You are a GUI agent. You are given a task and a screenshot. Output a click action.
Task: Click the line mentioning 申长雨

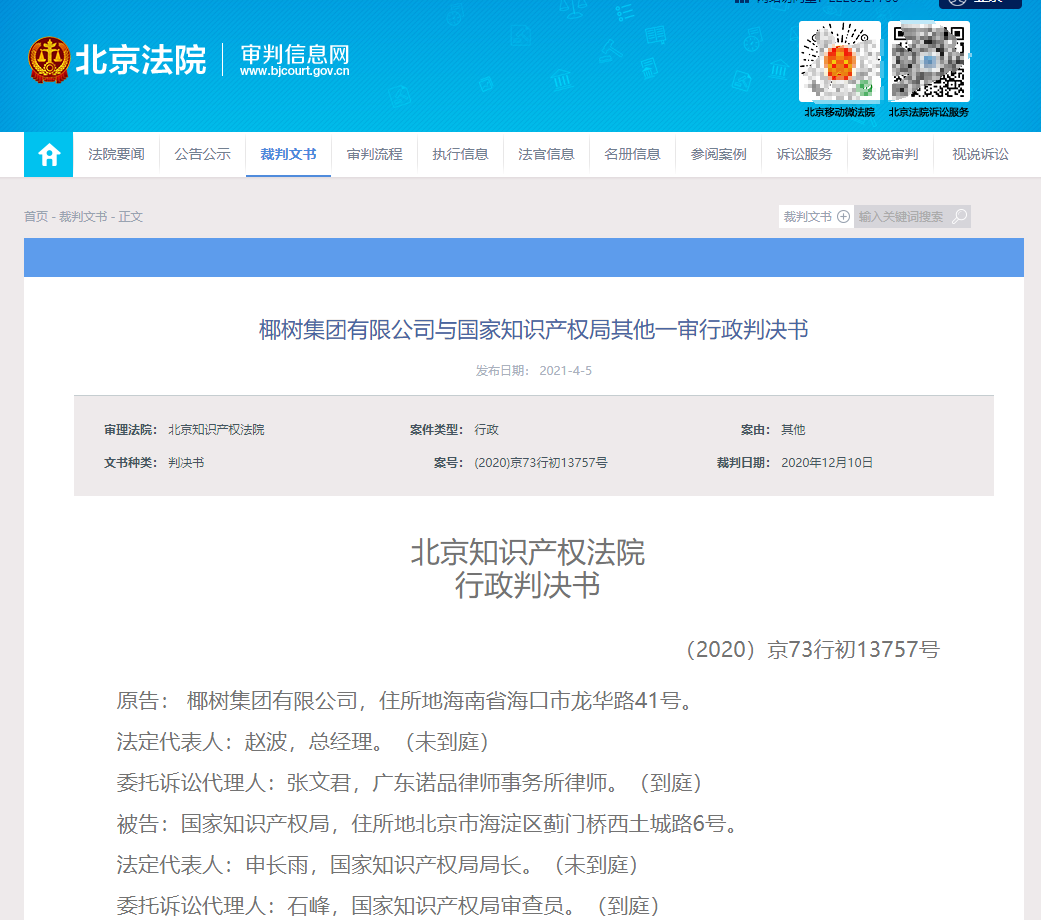pos(378,865)
